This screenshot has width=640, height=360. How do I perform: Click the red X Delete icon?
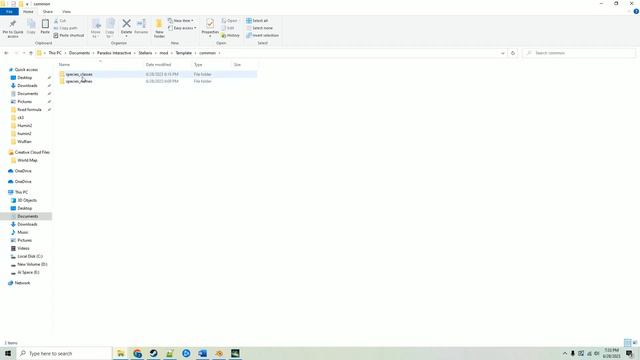[127, 24]
